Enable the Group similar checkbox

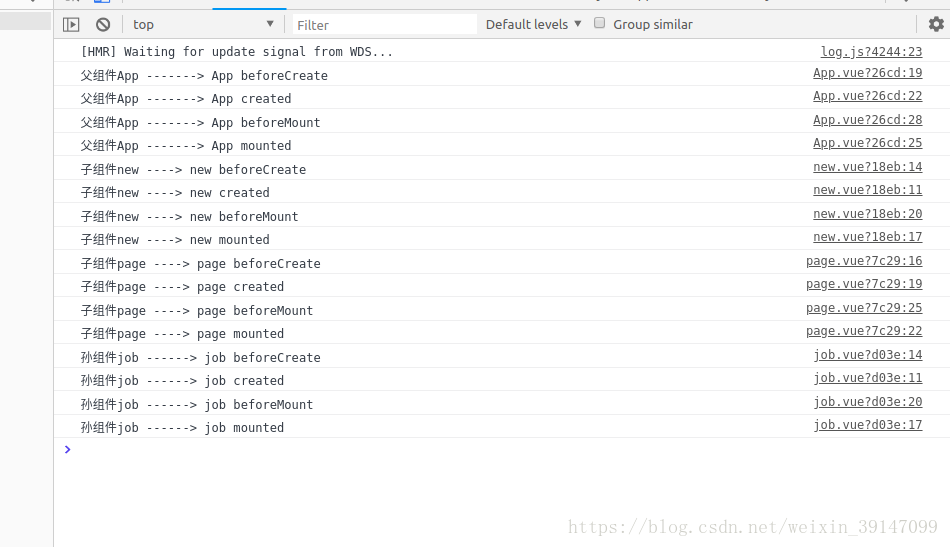coord(599,23)
